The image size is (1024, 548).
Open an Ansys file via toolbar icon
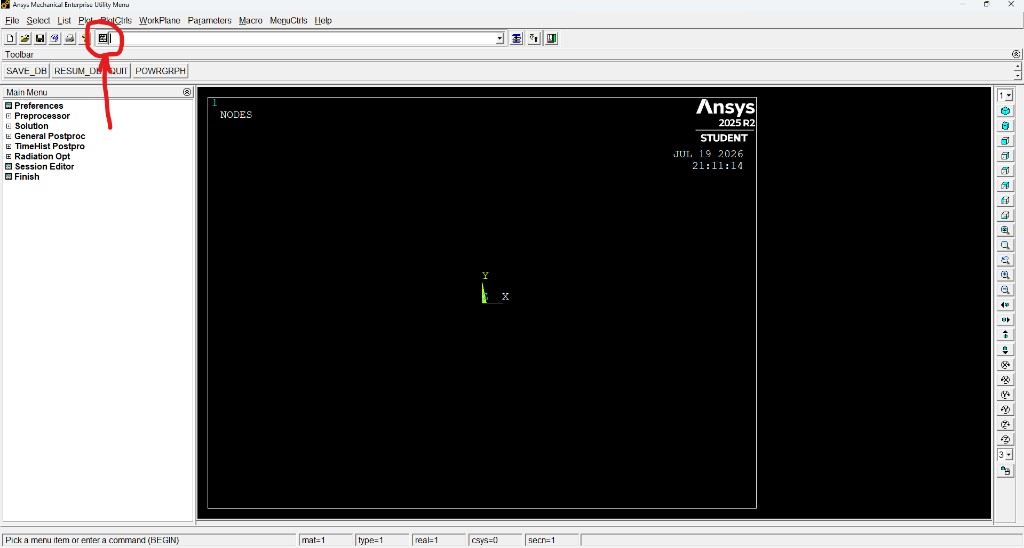(x=25, y=39)
